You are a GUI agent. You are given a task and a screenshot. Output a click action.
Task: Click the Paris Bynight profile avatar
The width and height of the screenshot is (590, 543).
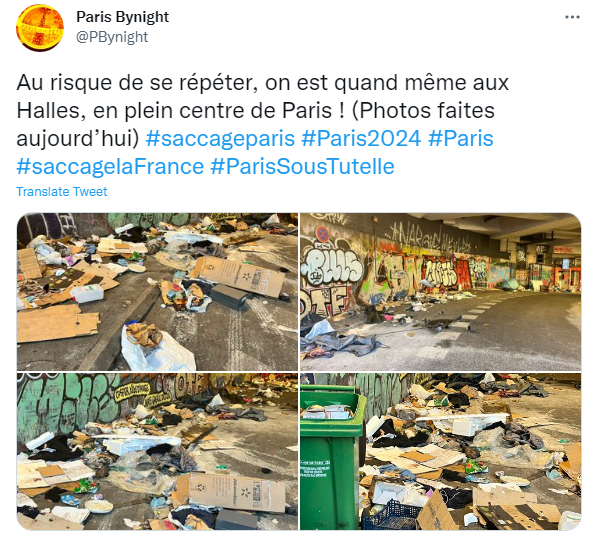coord(40,28)
